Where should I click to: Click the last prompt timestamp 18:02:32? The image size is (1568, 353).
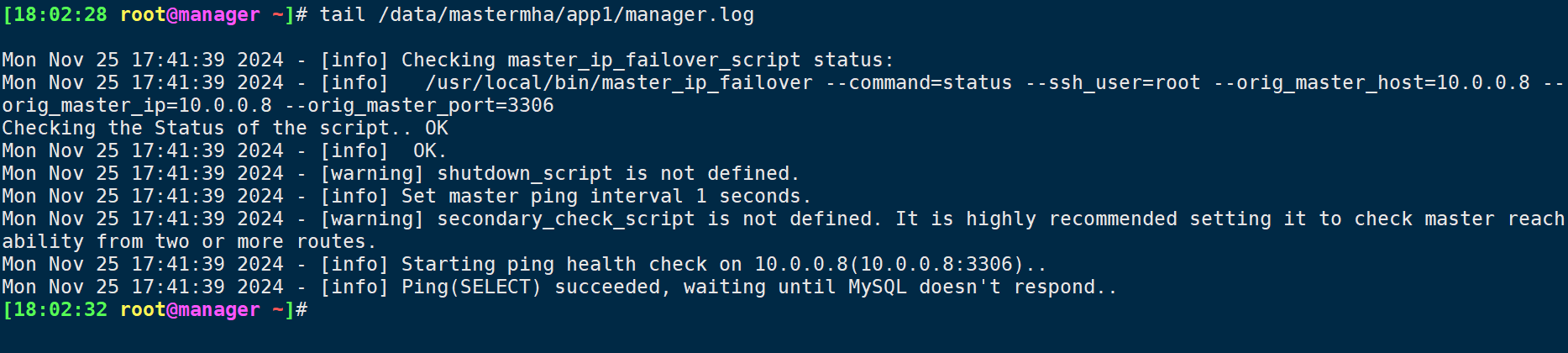pyautogui.click(x=60, y=310)
